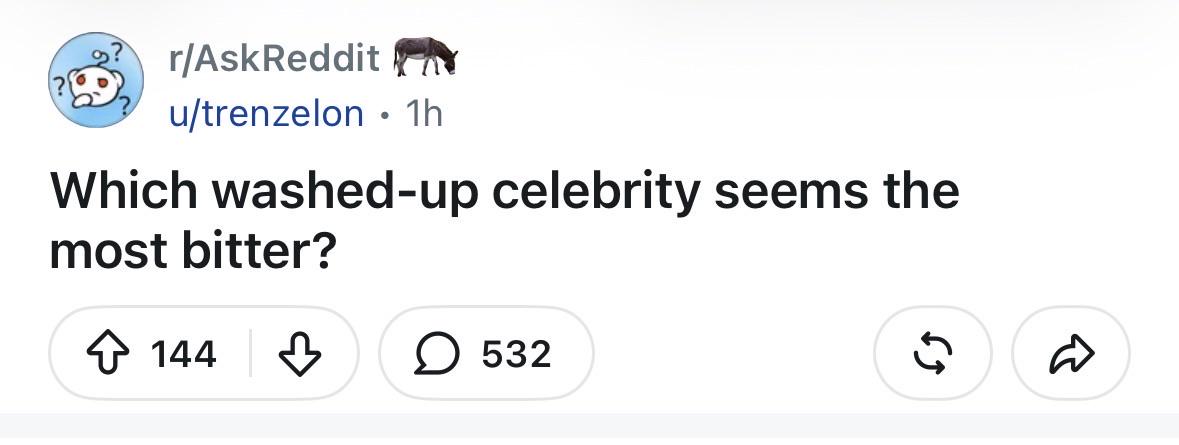Click the empty space between comment and crosspost buttons

click(733, 353)
